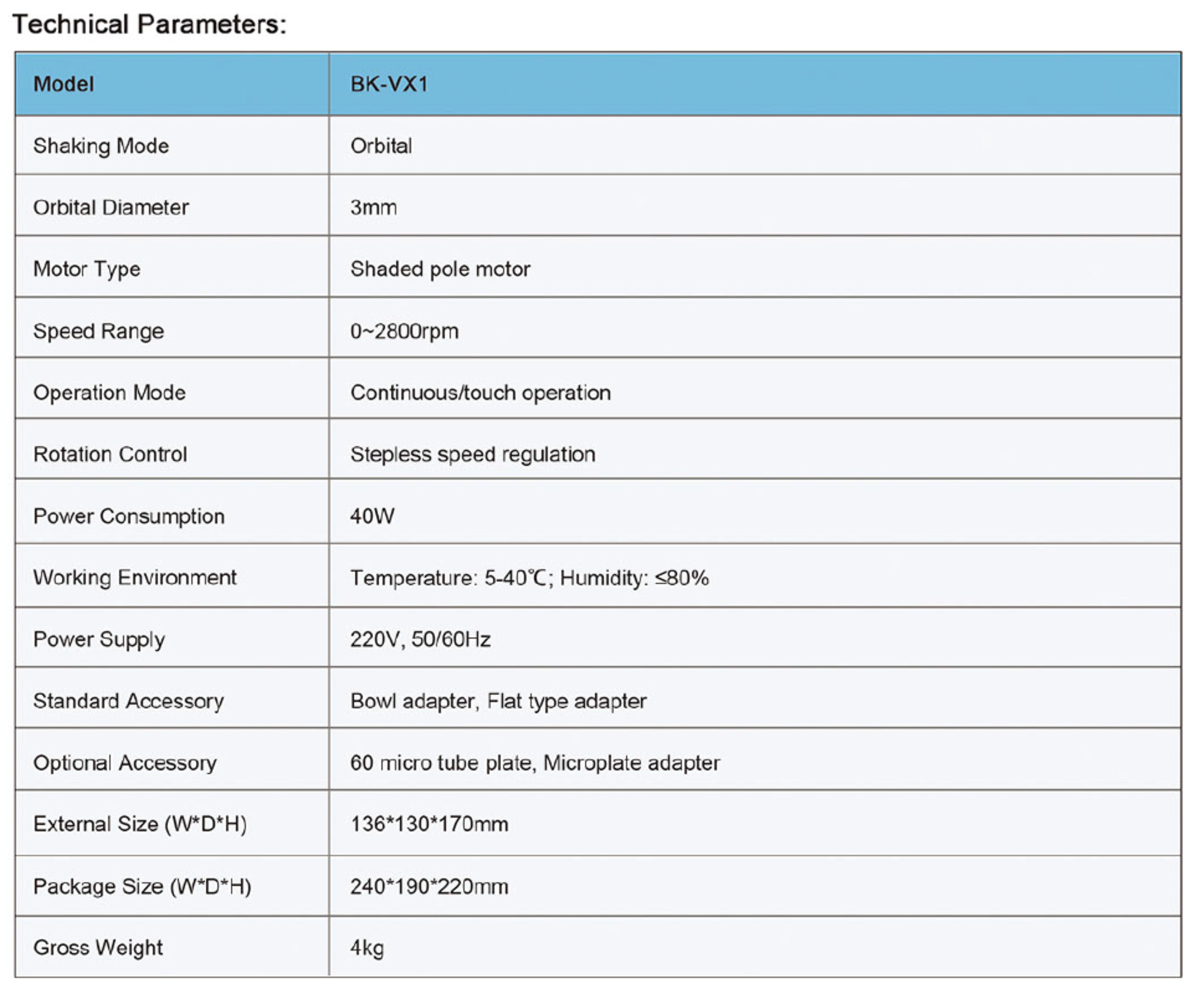This screenshot has height=1004, width=1204.
Task: Select Stepless speed regulation value
Action: (472, 454)
